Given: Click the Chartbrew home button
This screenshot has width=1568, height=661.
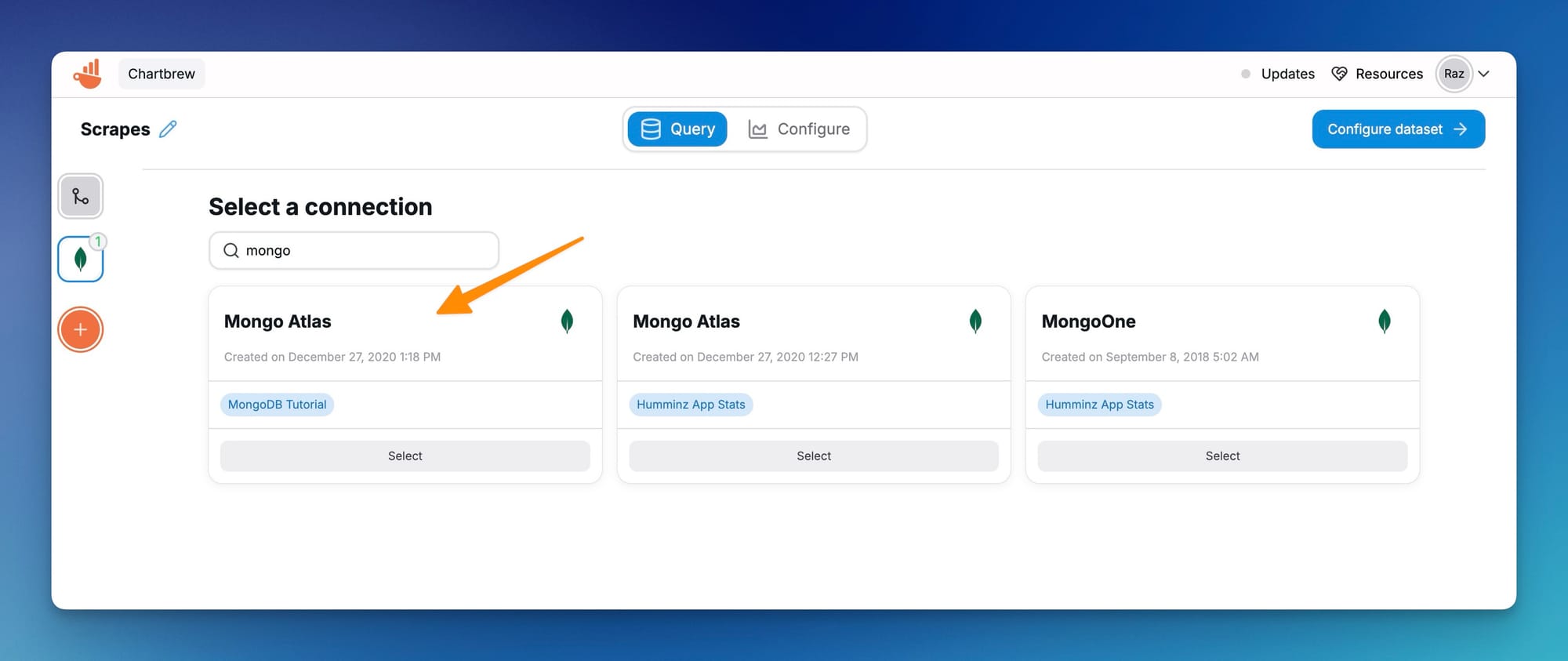Looking at the screenshot, I should [x=162, y=74].
